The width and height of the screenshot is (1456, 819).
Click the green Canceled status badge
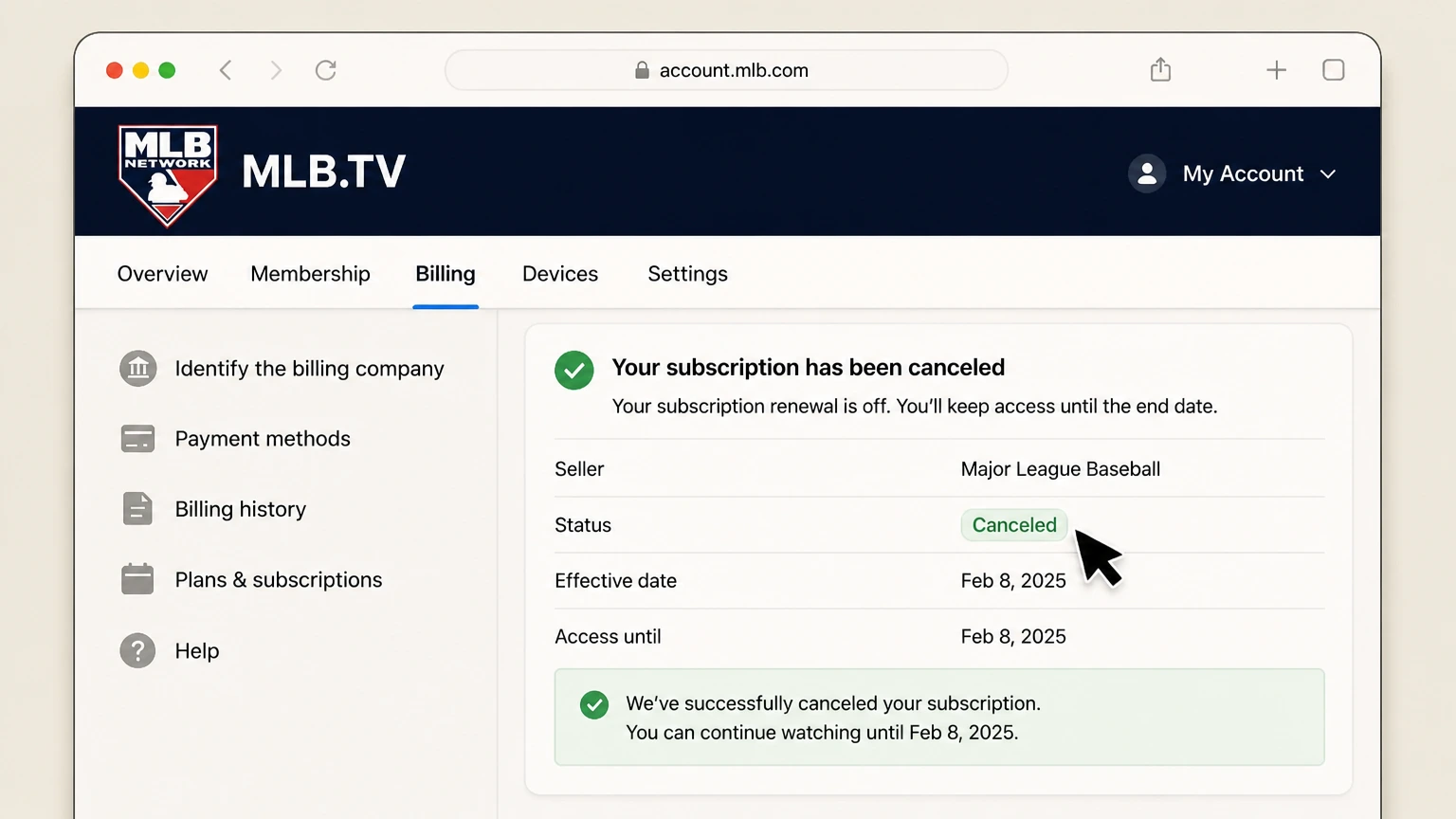point(1014,525)
